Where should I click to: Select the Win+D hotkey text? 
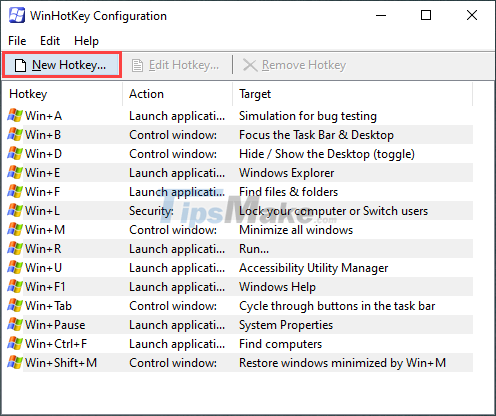pyautogui.click(x=44, y=154)
